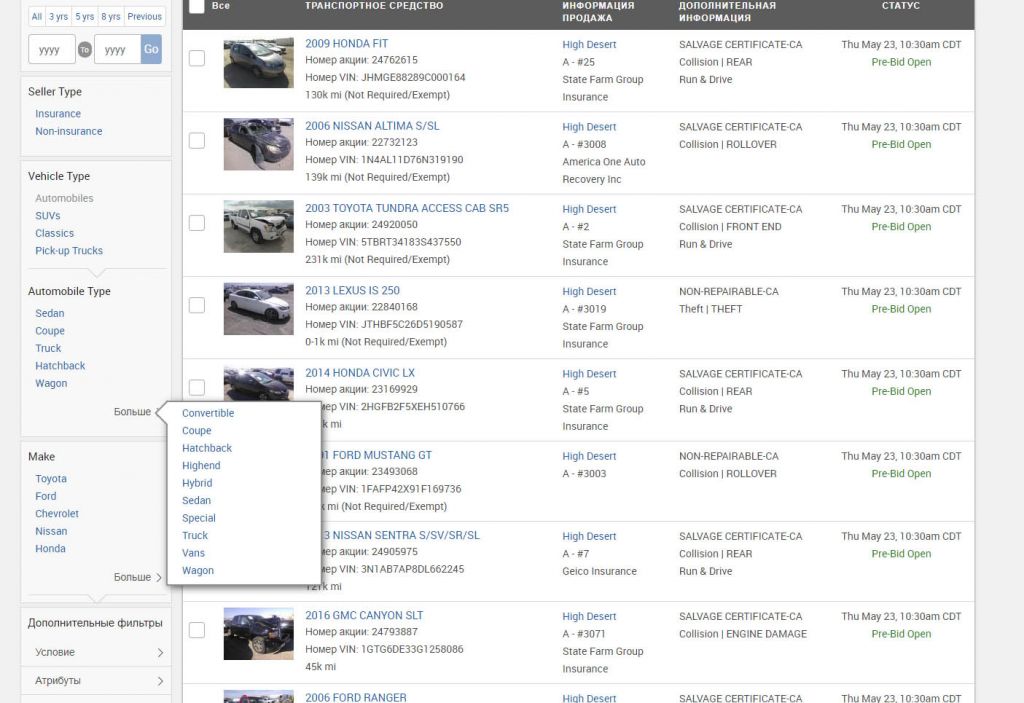Select the '3 yrs' year range
Screen dimensions: 1024x703
(58, 16)
